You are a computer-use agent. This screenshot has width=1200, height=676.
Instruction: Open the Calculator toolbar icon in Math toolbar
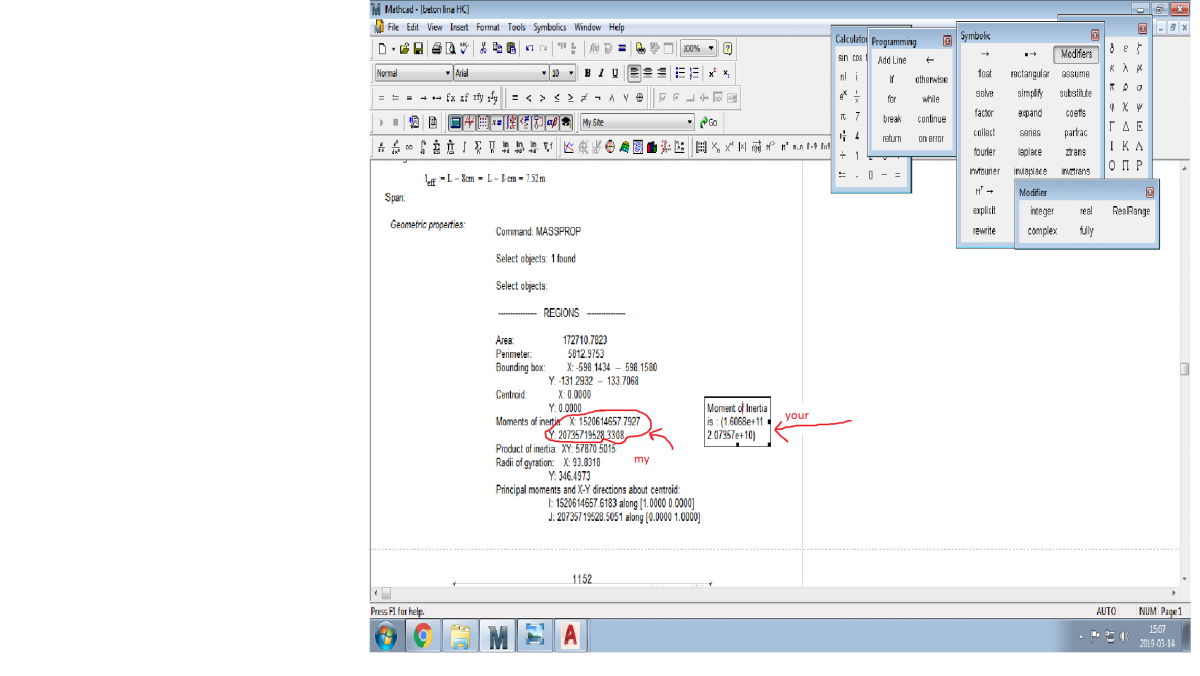pyautogui.click(x=455, y=122)
